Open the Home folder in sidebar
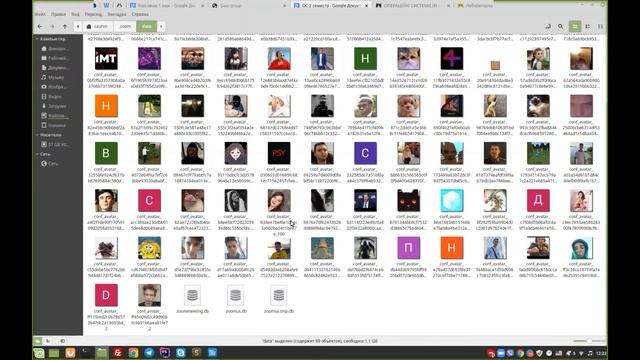The width and height of the screenshot is (640, 360). 55,49
